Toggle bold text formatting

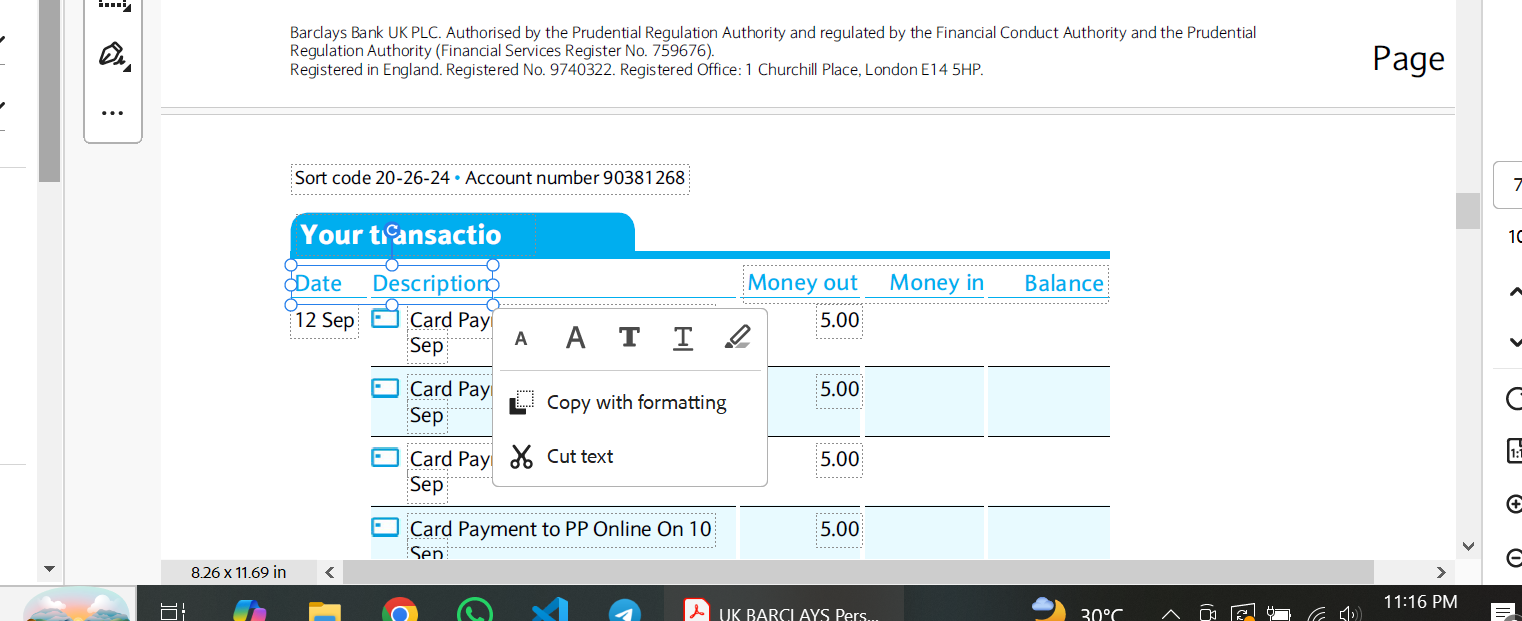[x=629, y=338]
